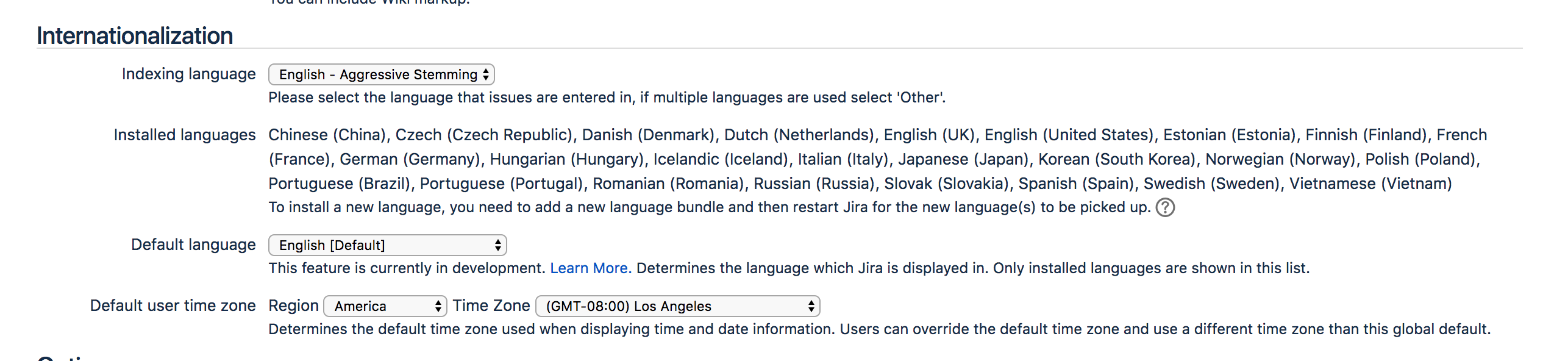
Task: Click the 'Time Zone' label text
Action: (x=491, y=306)
